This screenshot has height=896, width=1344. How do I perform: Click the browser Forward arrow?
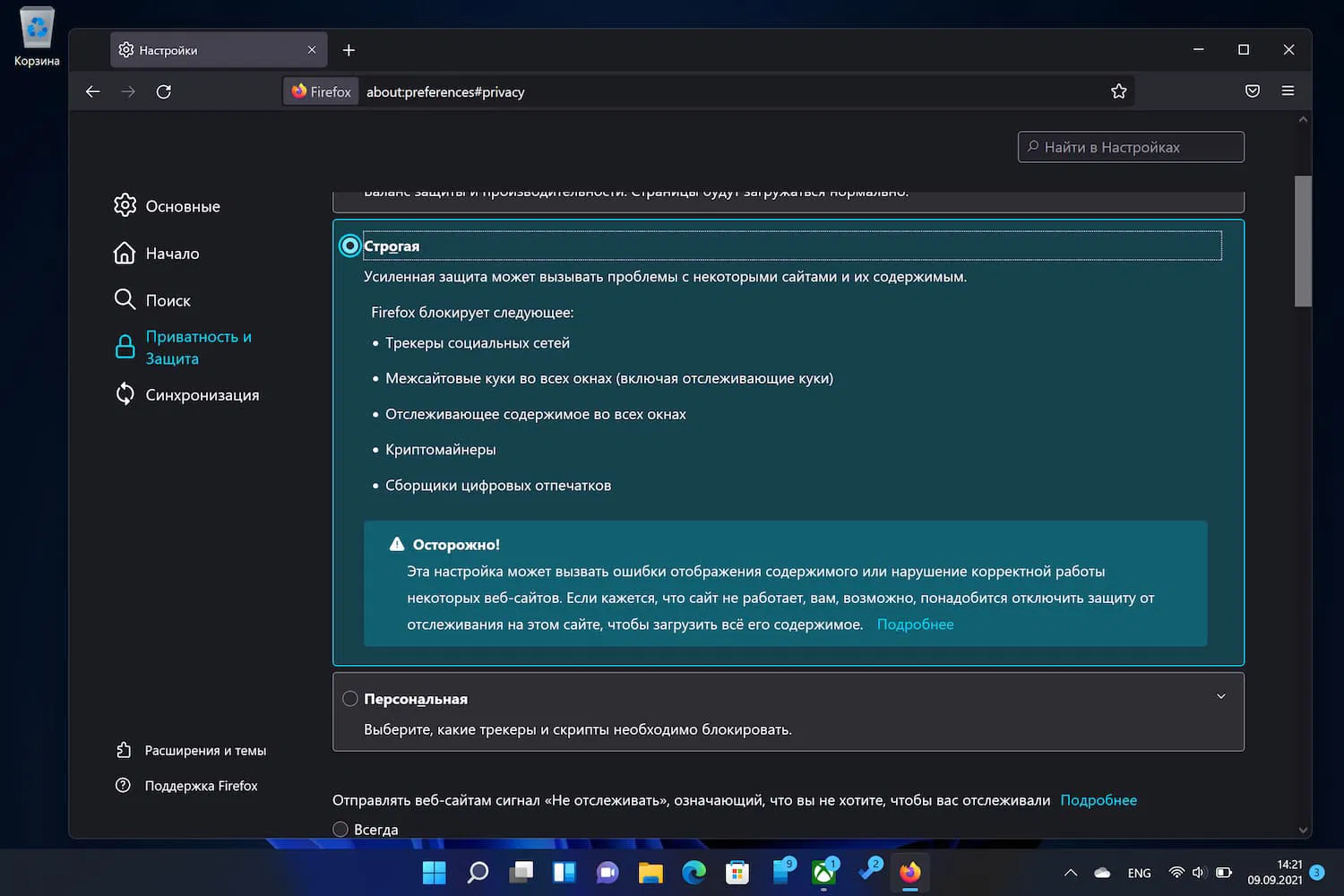click(128, 91)
